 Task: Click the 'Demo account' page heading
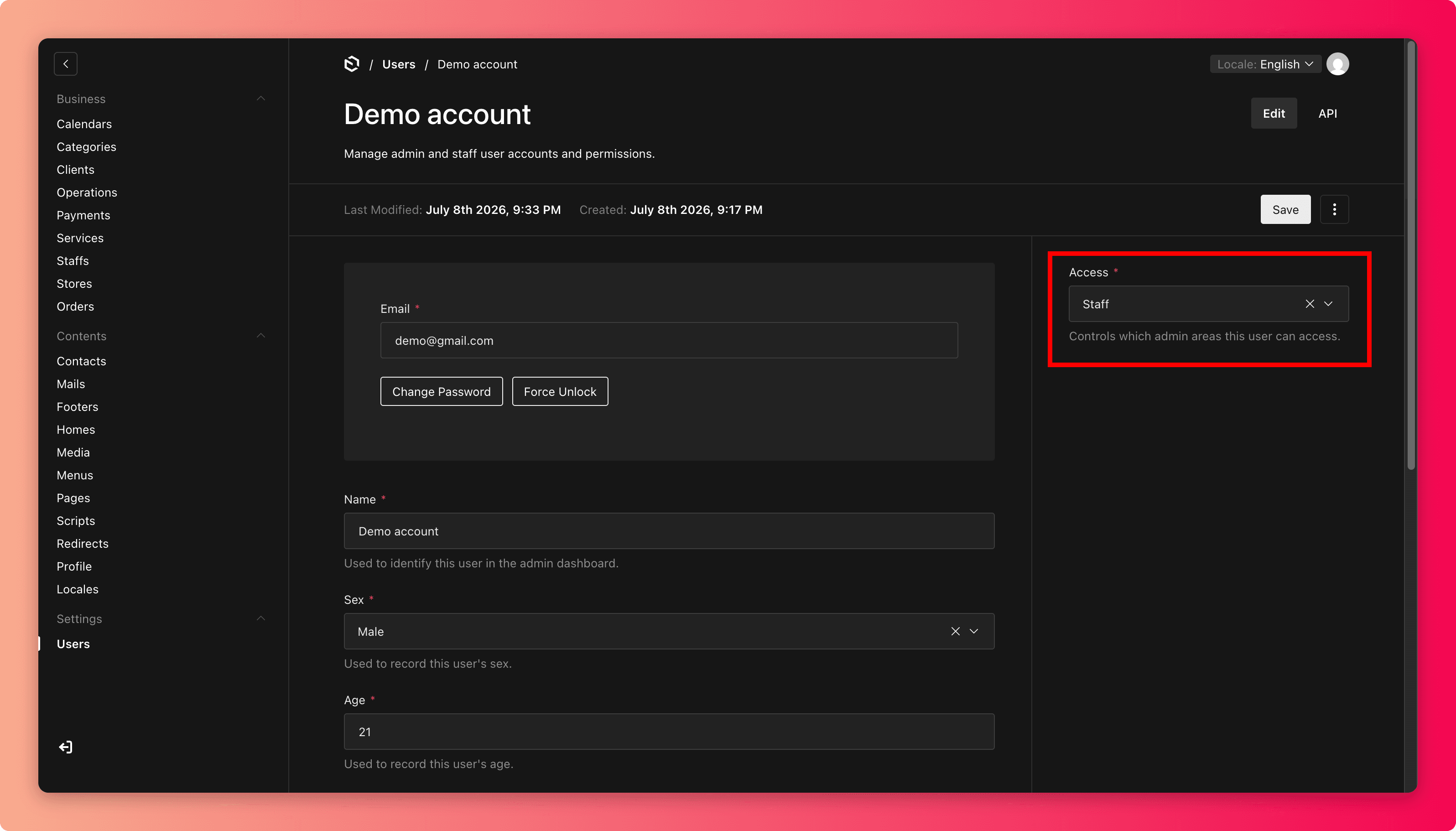point(437,114)
